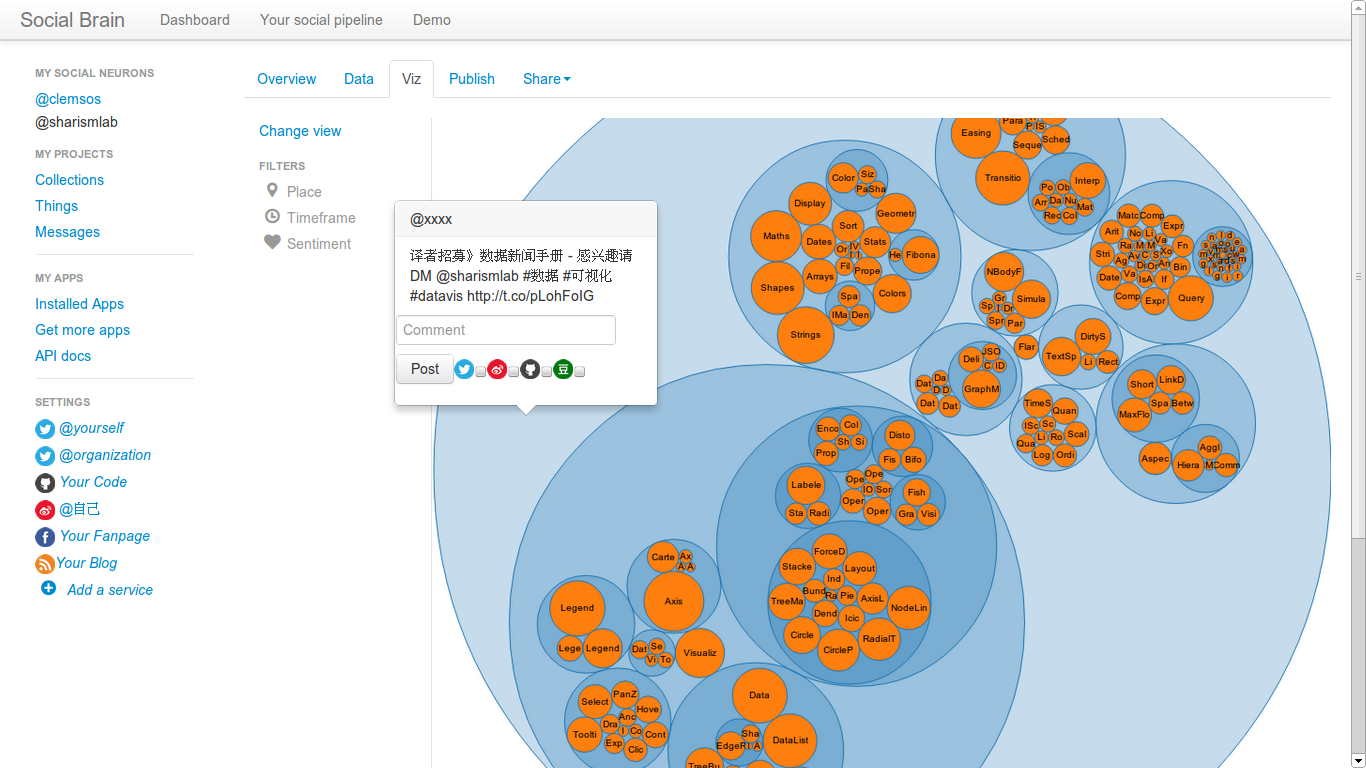Click the plus icon for Add a service
This screenshot has width=1366, height=768.
point(48,588)
